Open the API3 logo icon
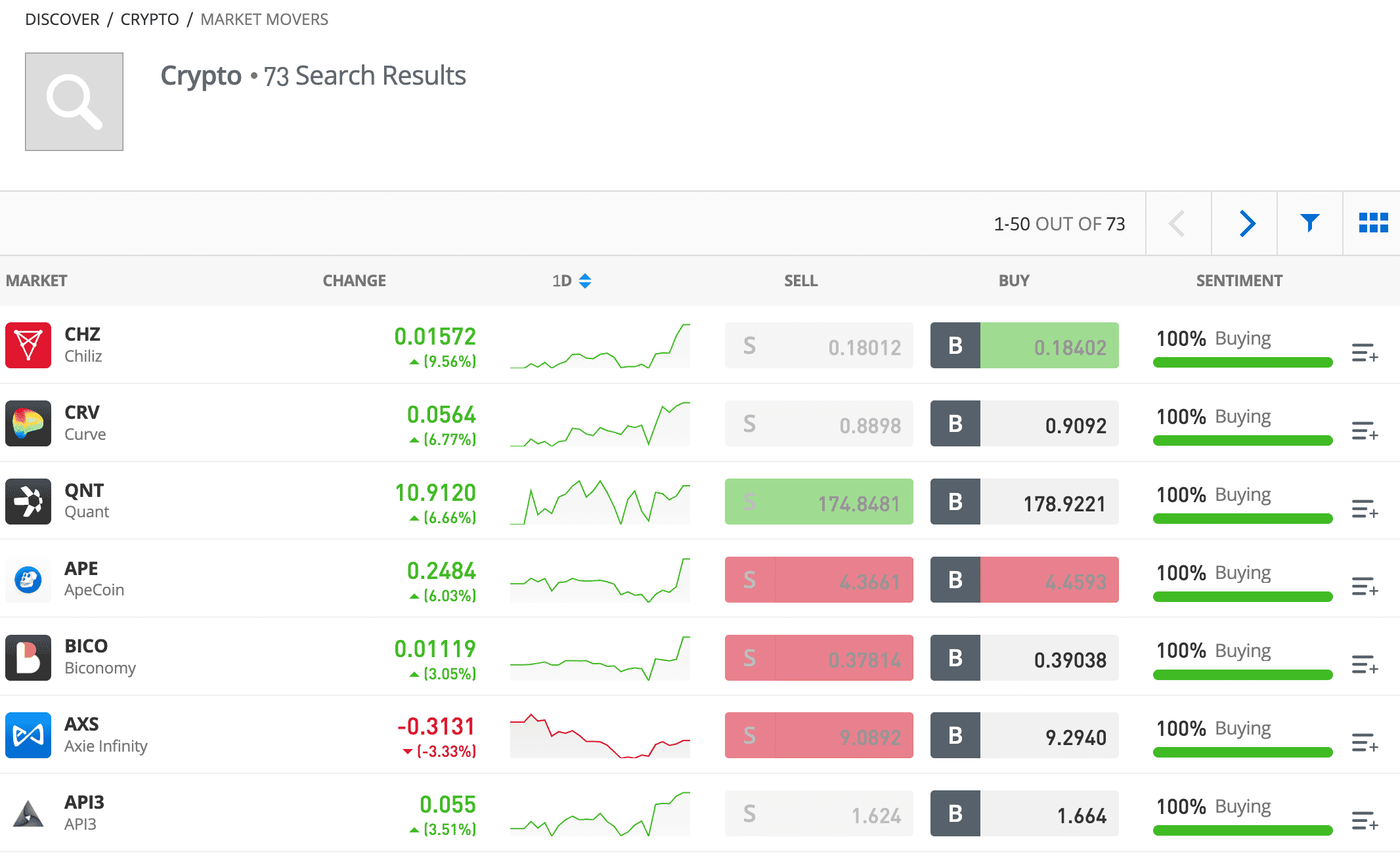1400x856 pixels. point(28,813)
